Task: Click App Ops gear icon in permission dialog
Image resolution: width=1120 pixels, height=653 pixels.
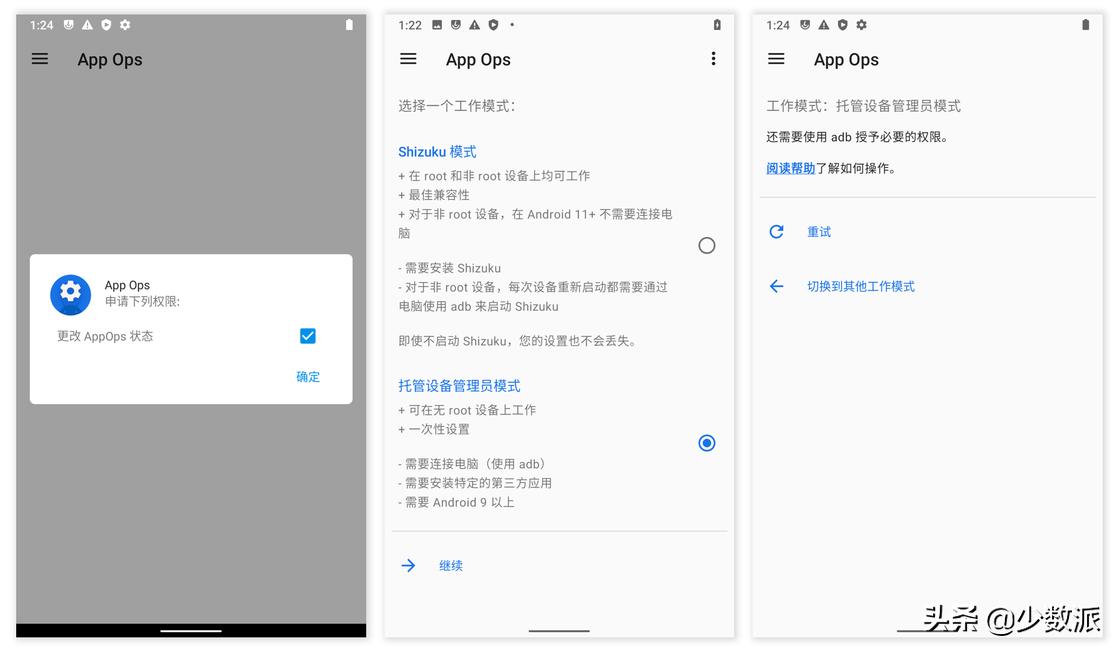Action: 70,294
